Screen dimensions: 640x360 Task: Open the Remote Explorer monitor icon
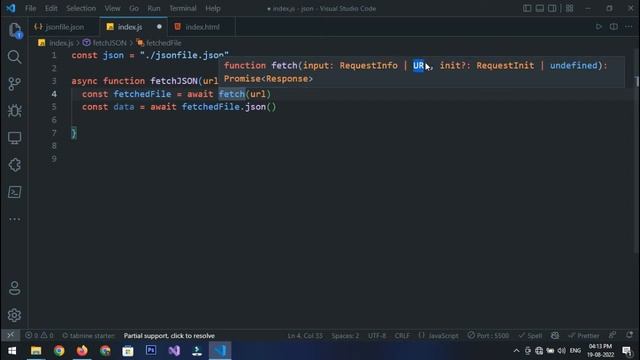[x=14, y=138]
